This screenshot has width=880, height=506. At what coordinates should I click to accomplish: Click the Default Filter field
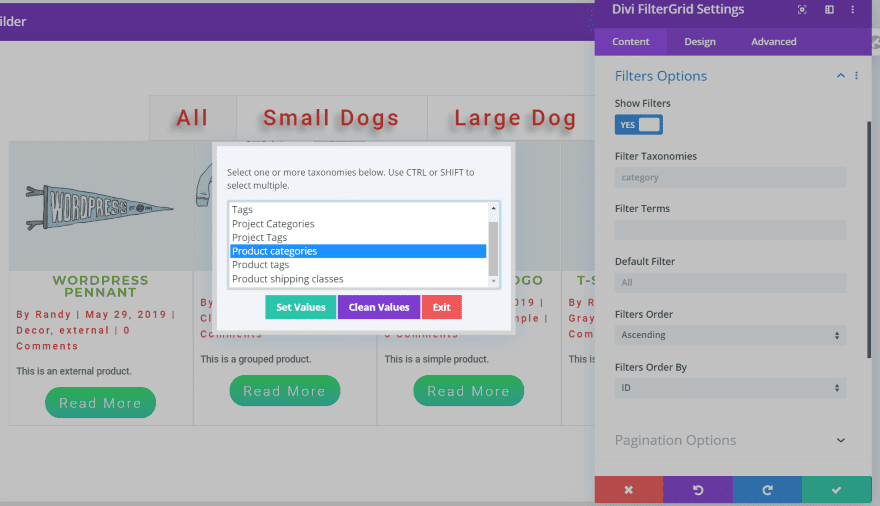click(x=730, y=283)
